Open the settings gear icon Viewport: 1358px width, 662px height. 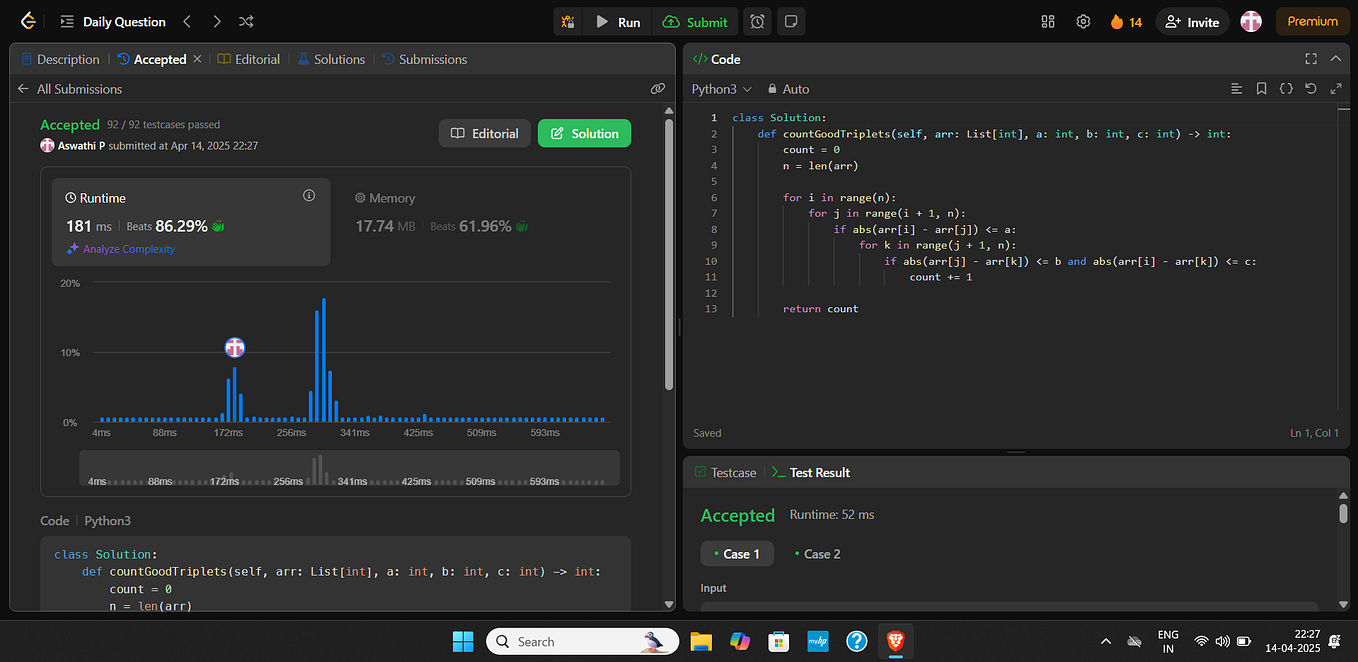point(1083,21)
